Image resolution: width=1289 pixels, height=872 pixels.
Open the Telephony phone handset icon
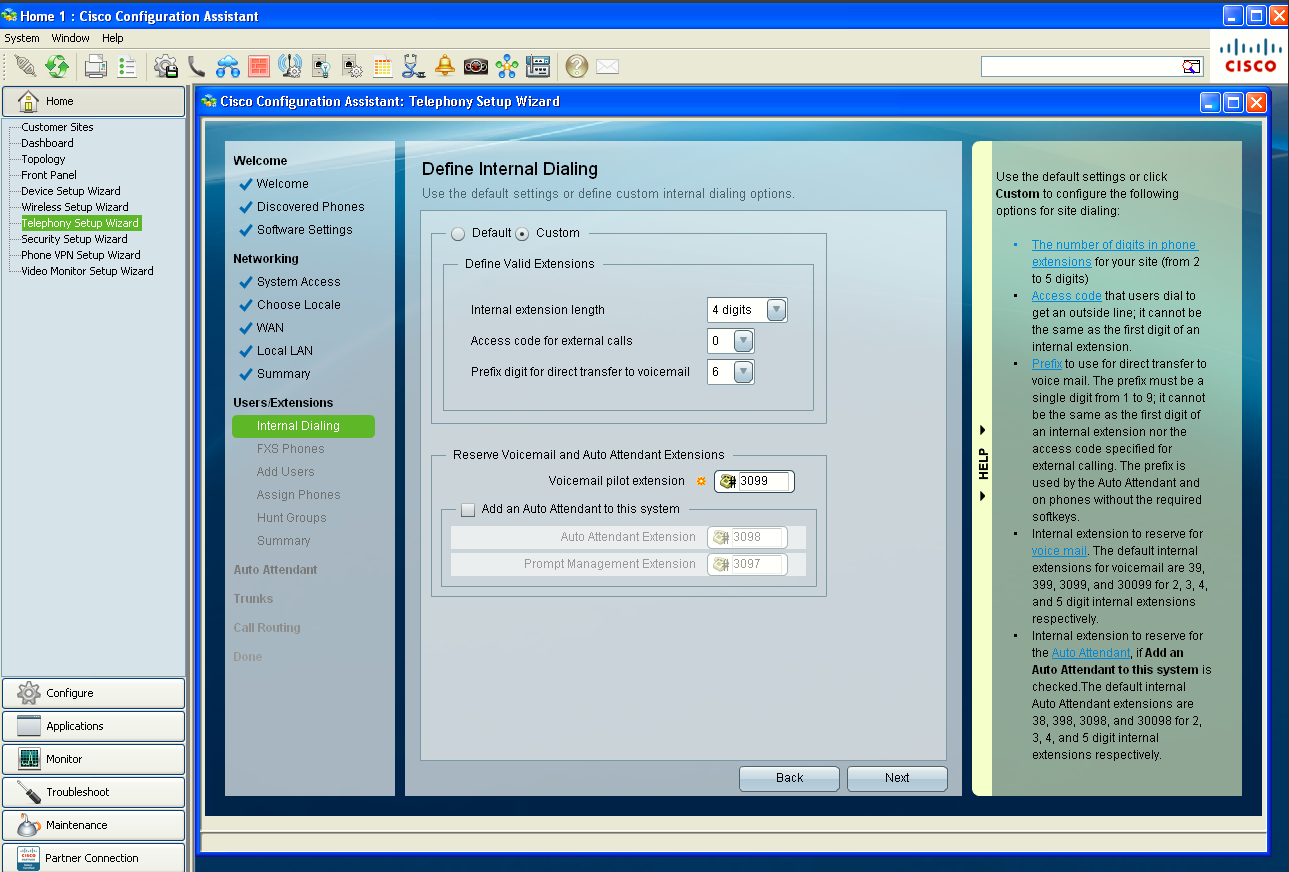click(196, 67)
